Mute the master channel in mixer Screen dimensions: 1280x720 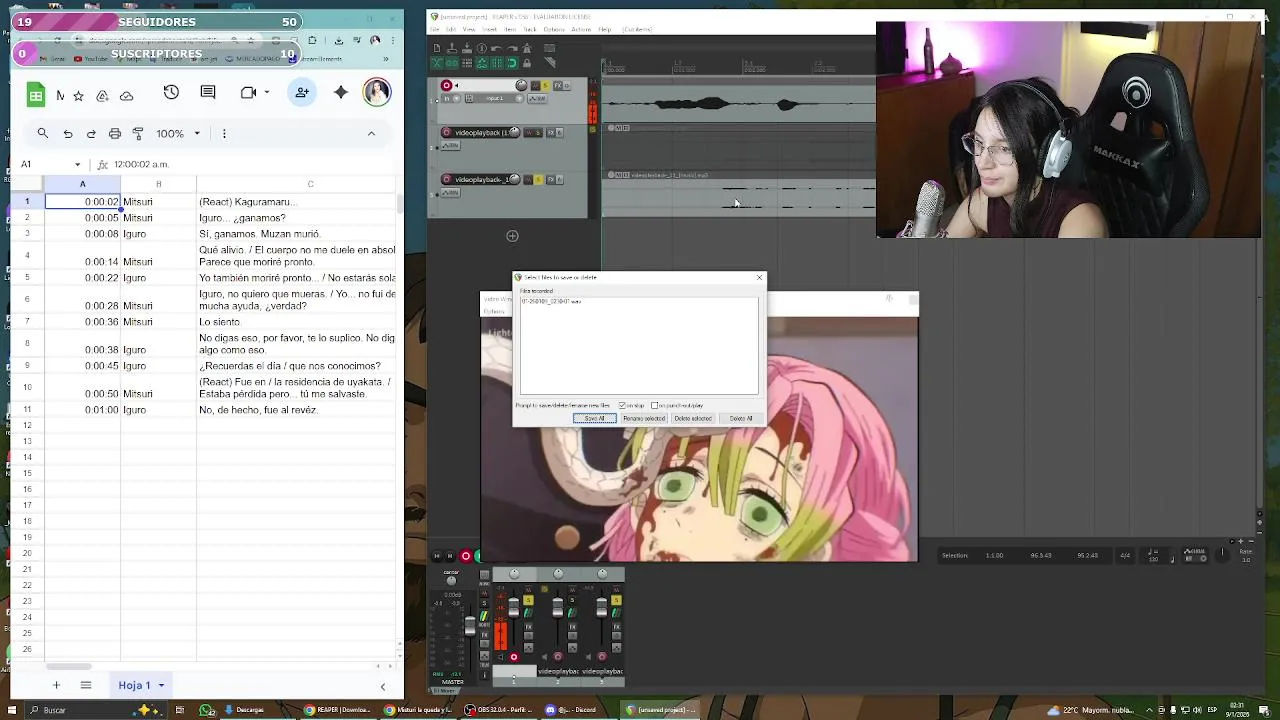484,593
